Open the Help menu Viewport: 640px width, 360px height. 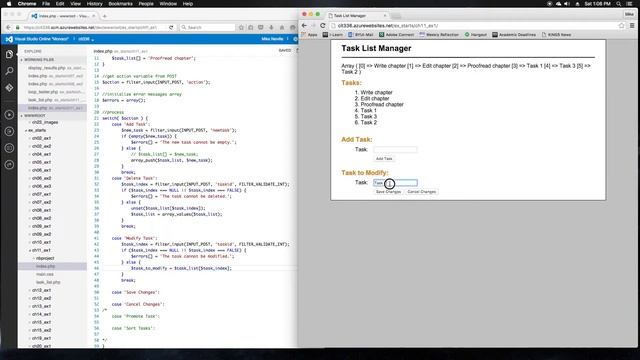188,4
